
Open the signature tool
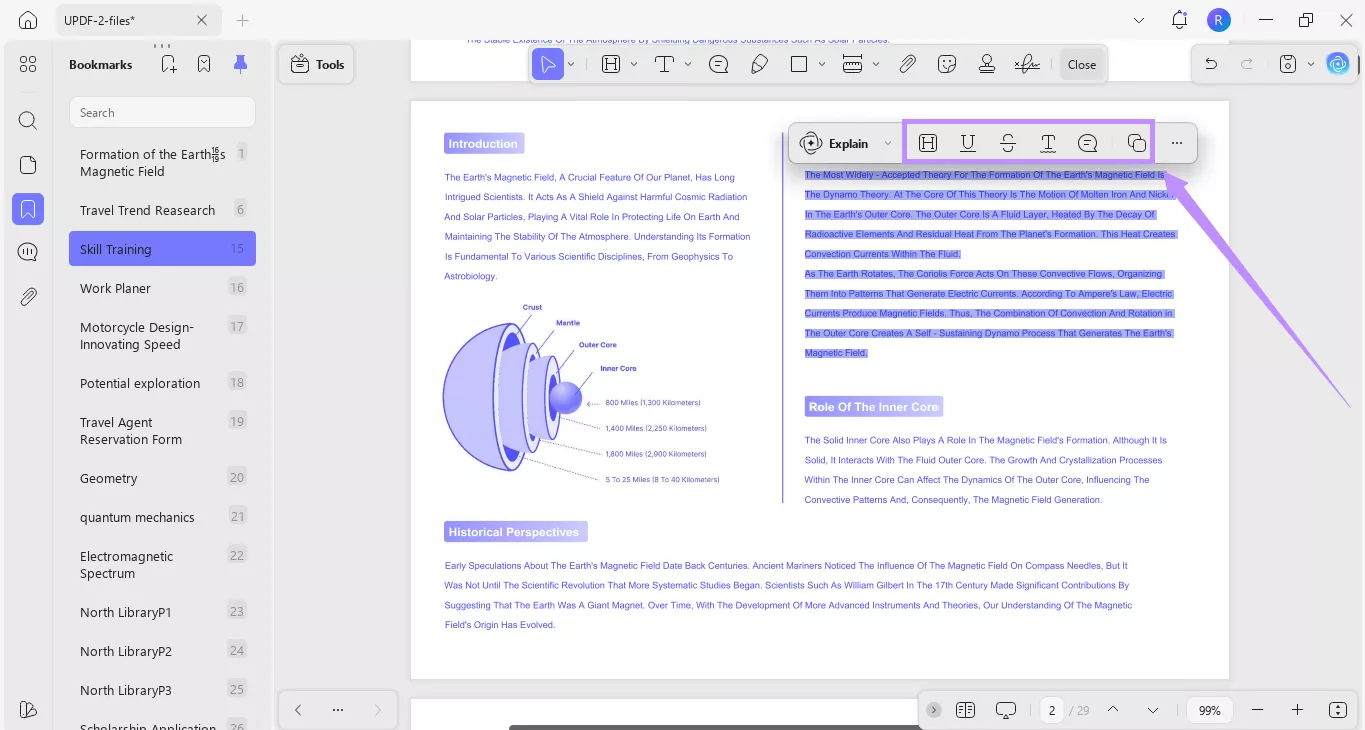(1027, 64)
